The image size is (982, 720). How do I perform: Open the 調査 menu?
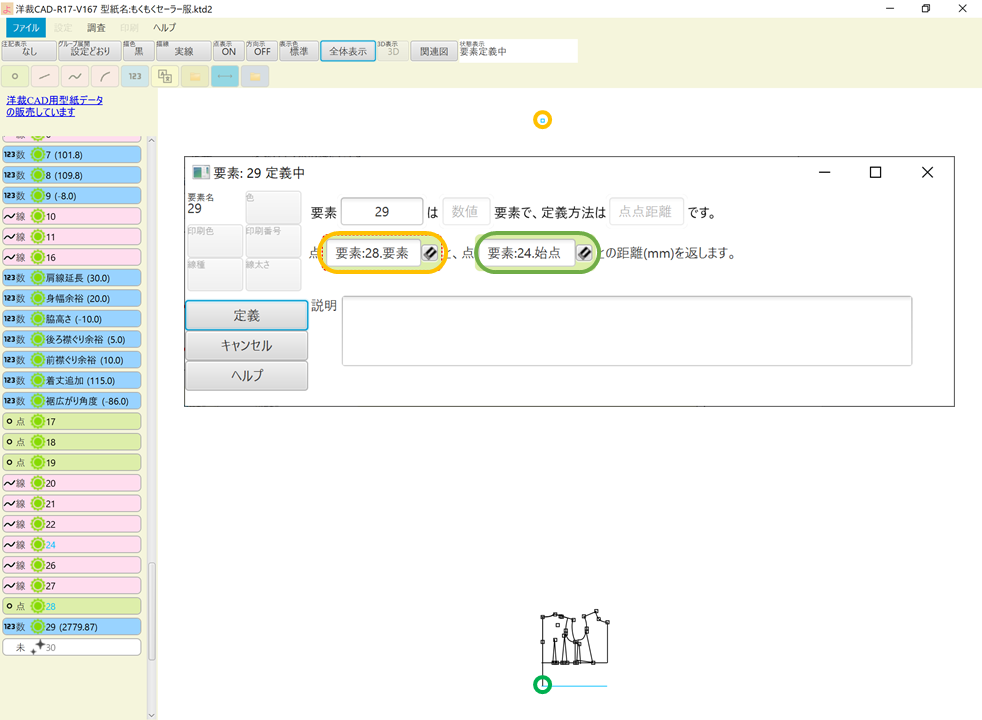95,27
